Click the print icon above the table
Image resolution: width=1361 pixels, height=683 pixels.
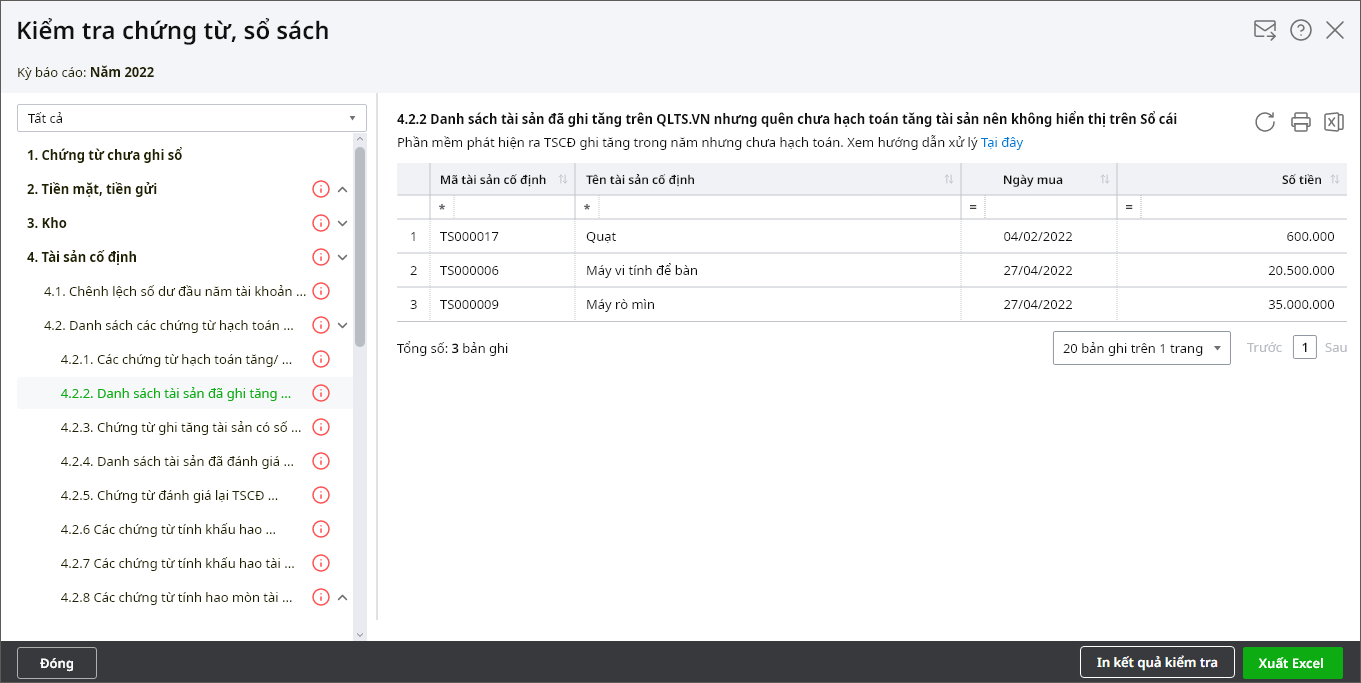pyautogui.click(x=1300, y=122)
